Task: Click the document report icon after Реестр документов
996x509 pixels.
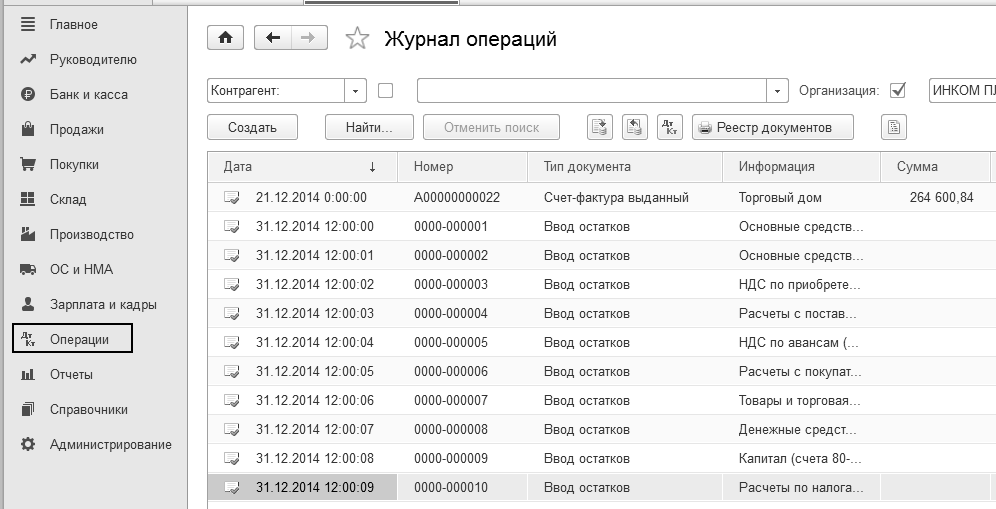Action: [893, 127]
